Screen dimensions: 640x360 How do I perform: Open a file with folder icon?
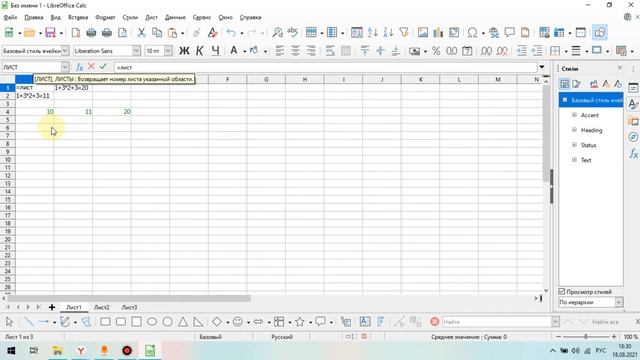29,33
